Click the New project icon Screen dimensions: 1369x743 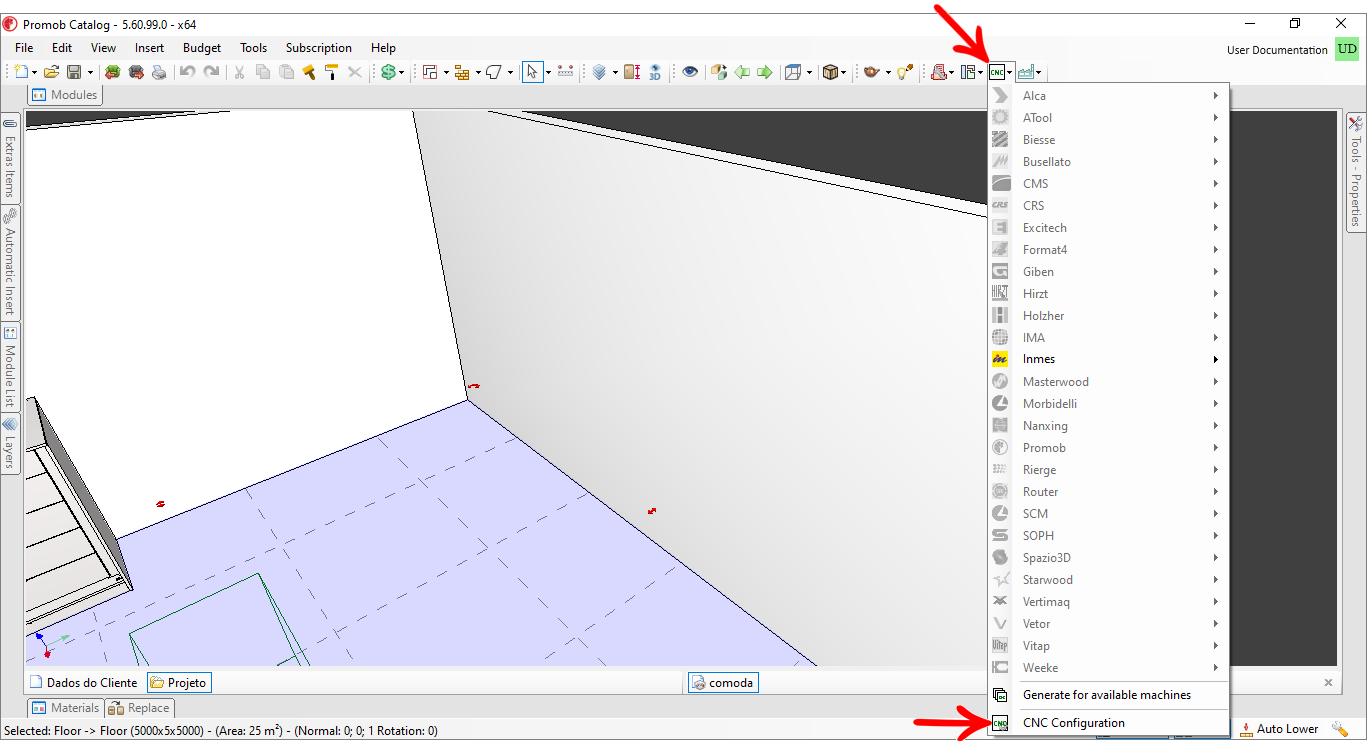[22, 72]
